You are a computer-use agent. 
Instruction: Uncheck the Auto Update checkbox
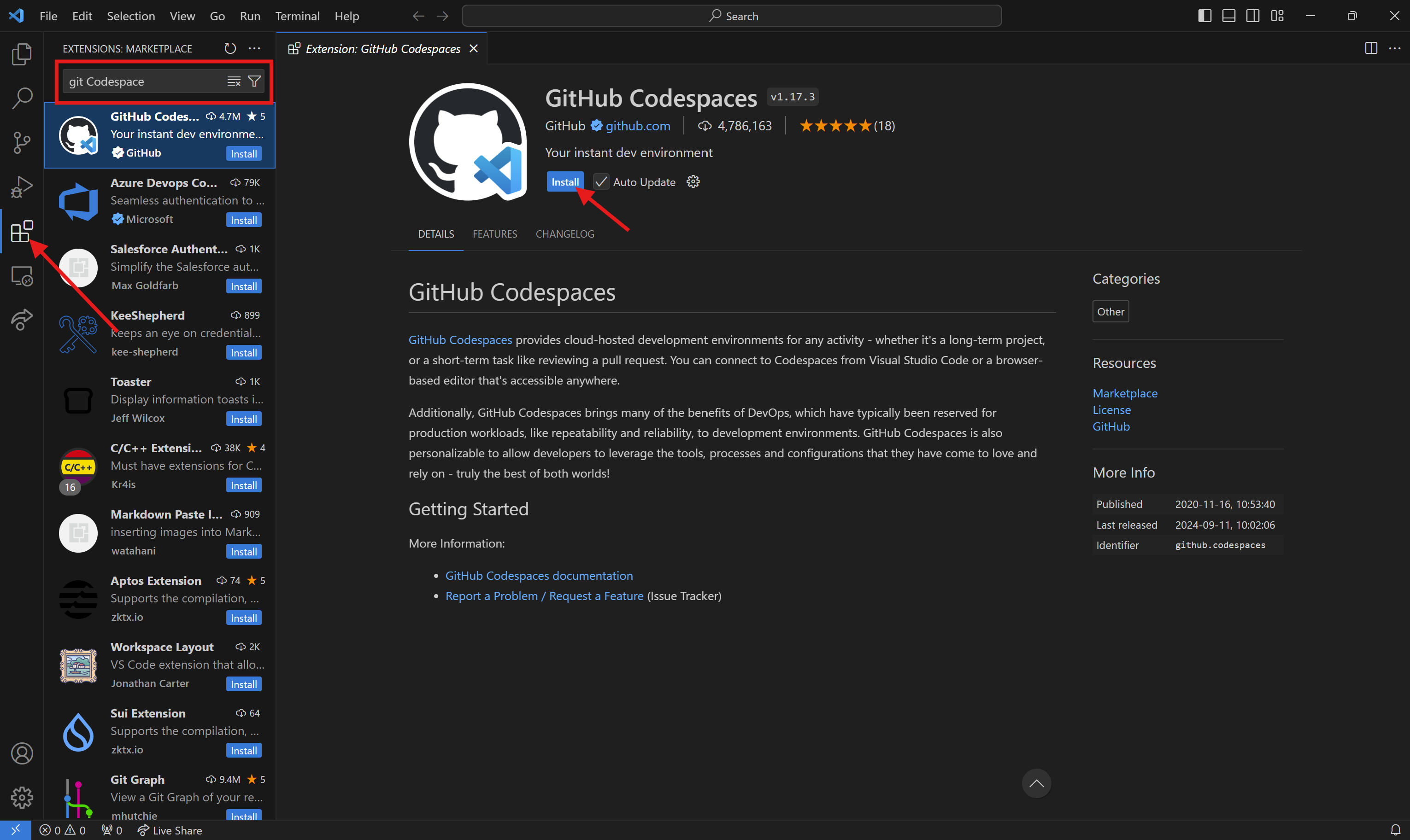pyautogui.click(x=600, y=181)
